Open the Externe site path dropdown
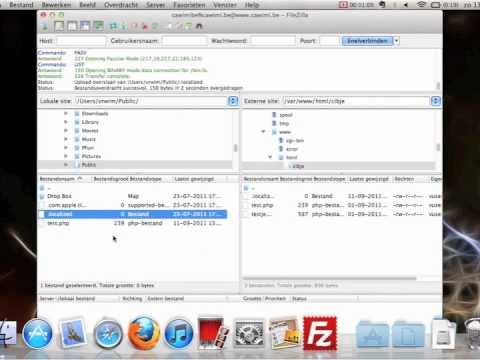The width and height of the screenshot is (480, 360). [435, 101]
